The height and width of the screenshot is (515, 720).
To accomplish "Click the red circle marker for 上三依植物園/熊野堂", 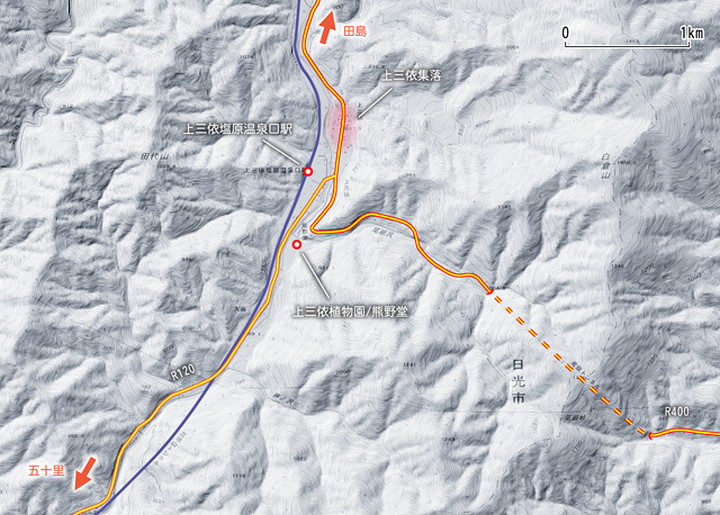I will 297,245.
